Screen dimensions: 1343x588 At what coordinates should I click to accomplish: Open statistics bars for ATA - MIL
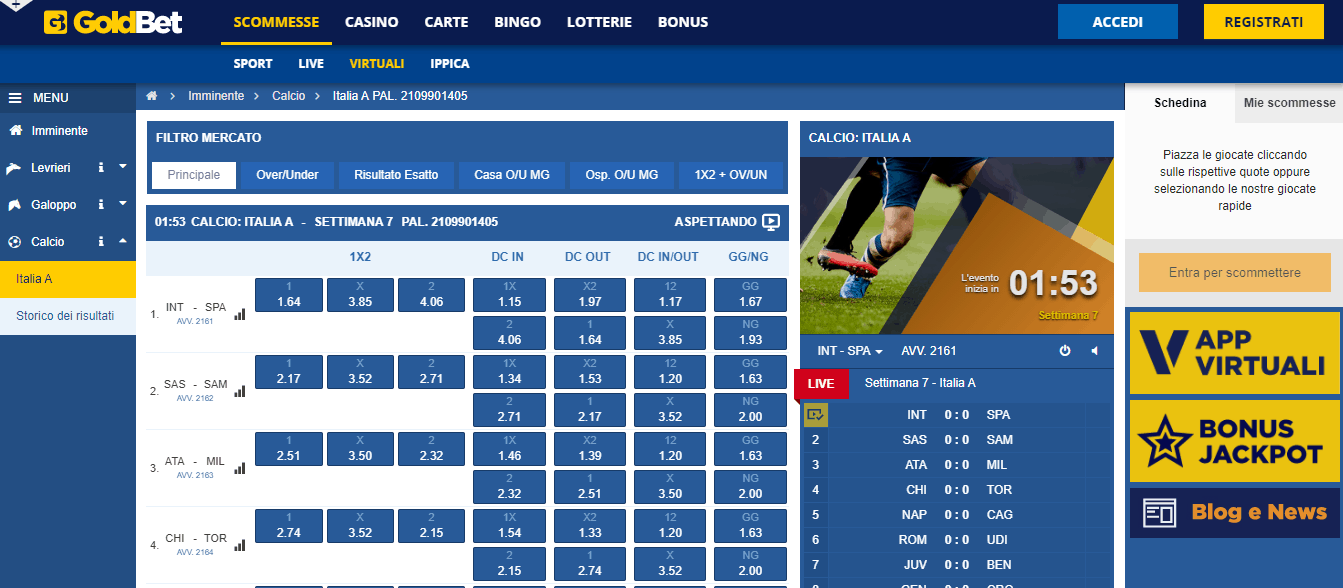tap(239, 468)
